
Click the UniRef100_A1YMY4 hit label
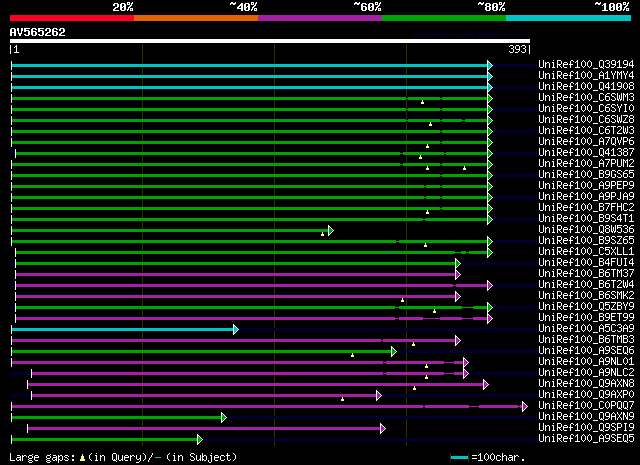pyautogui.click(x=586, y=76)
